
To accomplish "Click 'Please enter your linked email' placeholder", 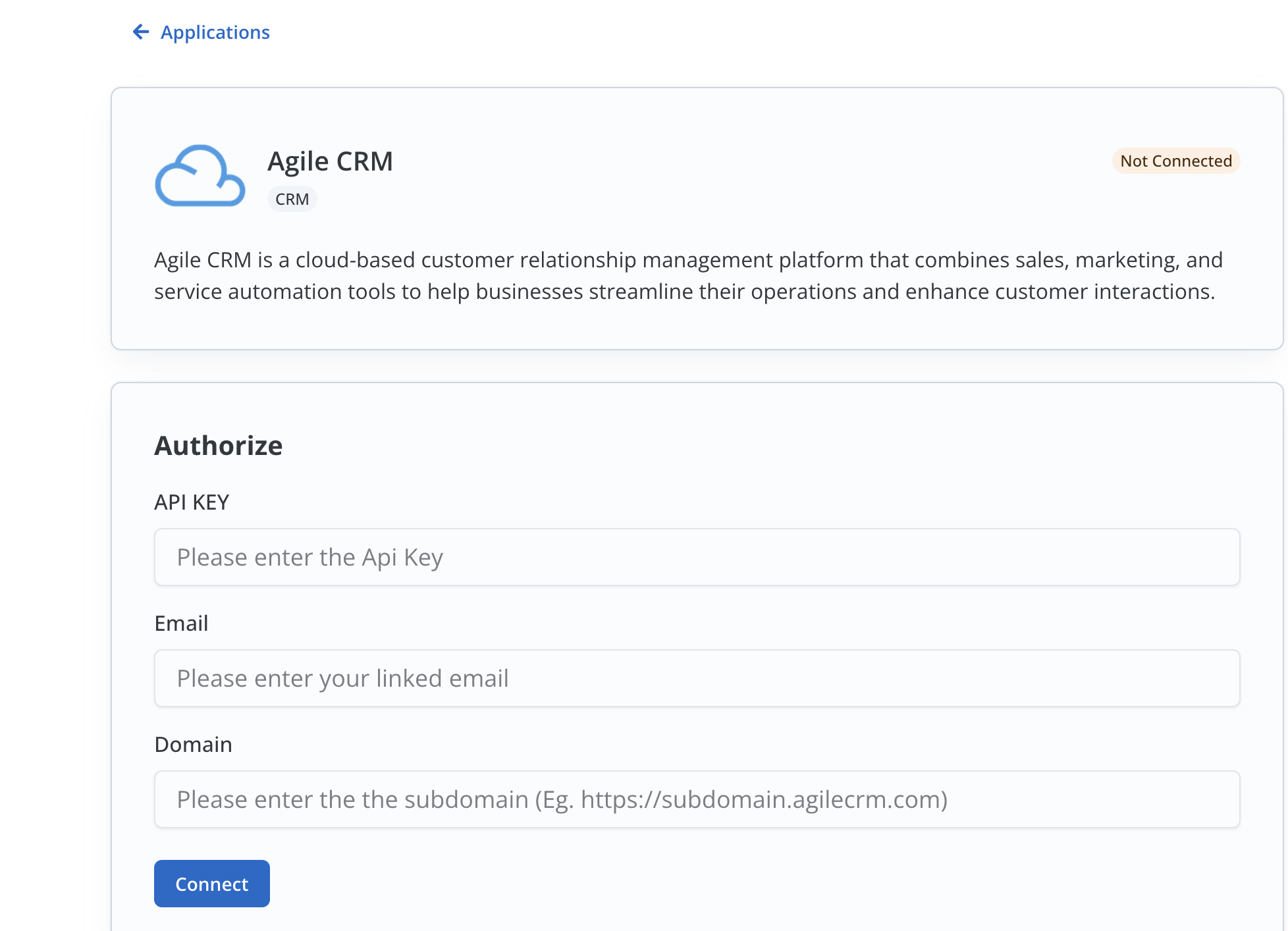I will coord(342,678).
